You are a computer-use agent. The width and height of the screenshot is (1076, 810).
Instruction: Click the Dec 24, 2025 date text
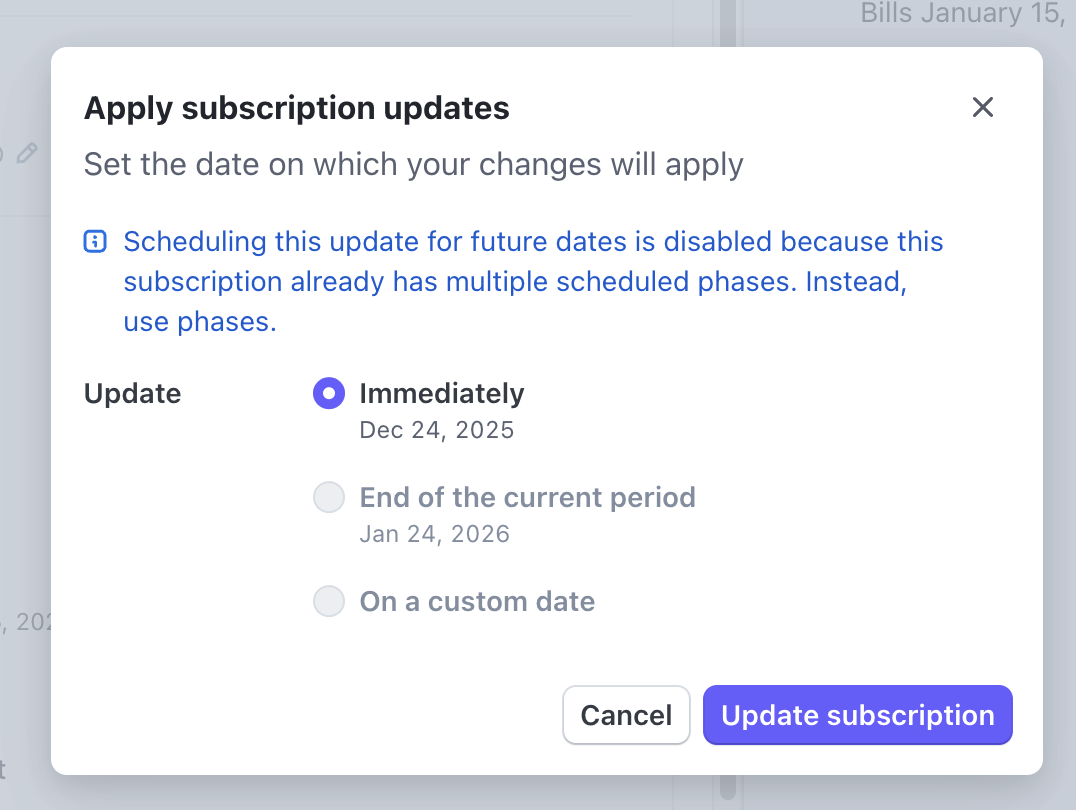[x=436, y=430]
